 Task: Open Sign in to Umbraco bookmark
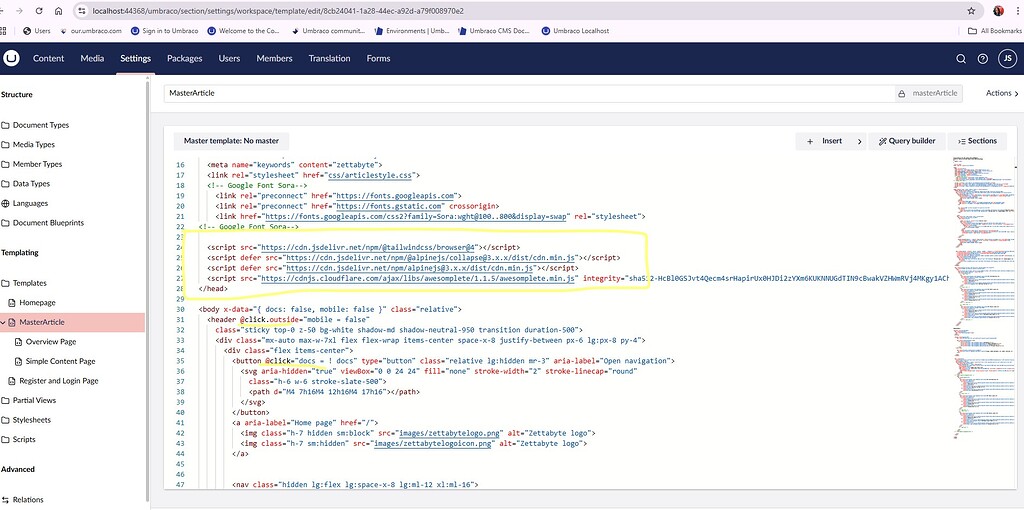coord(164,31)
